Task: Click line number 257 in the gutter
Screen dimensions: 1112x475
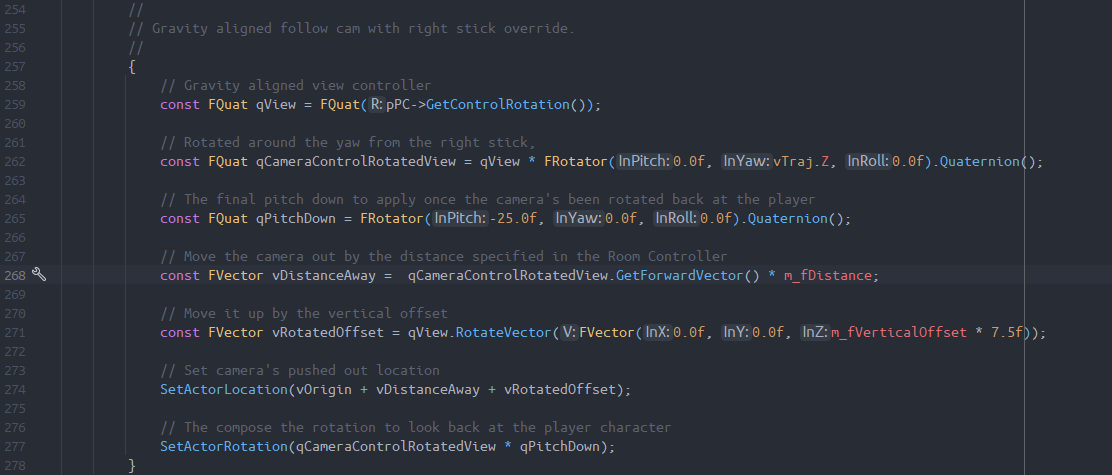Action: pos(16,67)
